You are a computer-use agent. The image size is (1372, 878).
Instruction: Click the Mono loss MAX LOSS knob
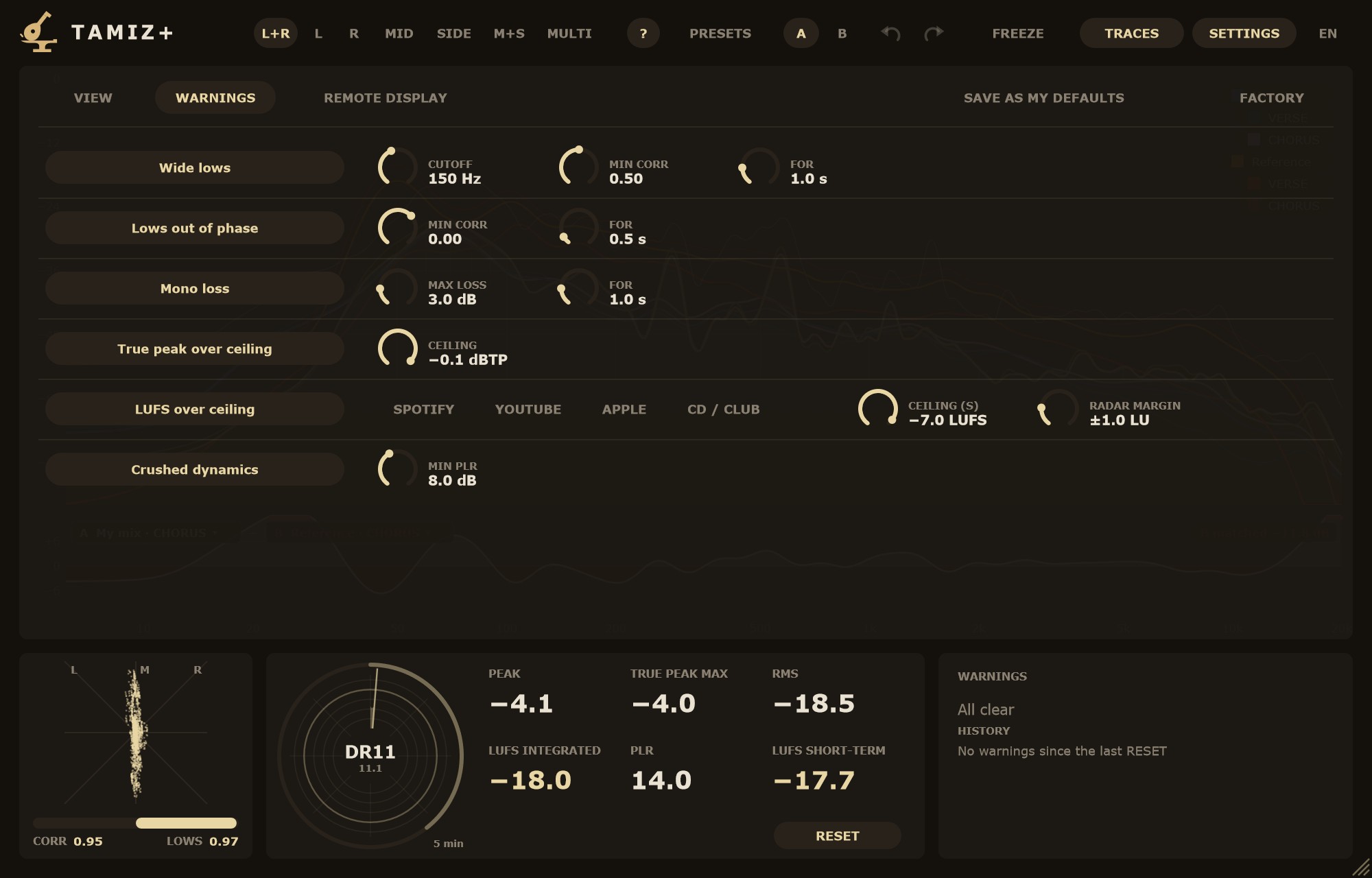pyautogui.click(x=397, y=288)
